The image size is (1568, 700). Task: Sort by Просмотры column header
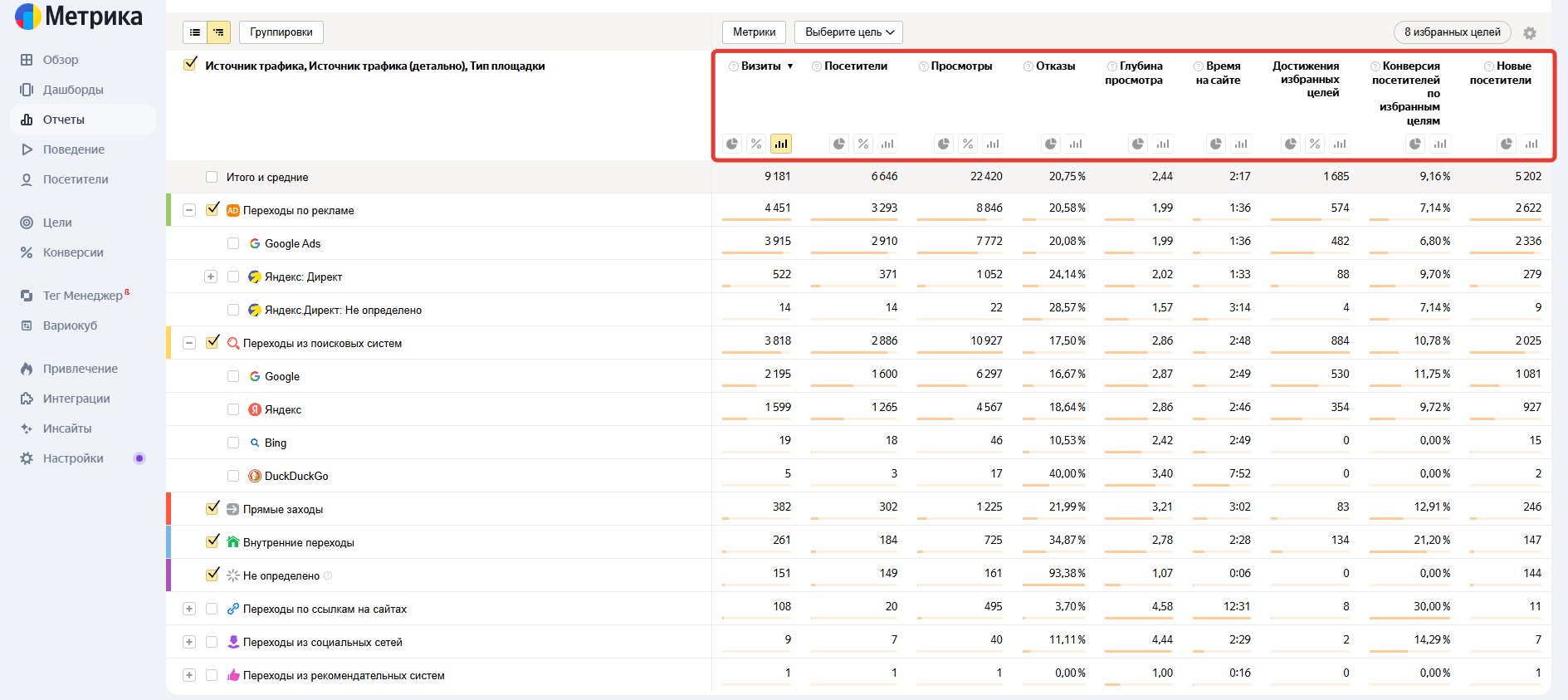[x=961, y=66]
